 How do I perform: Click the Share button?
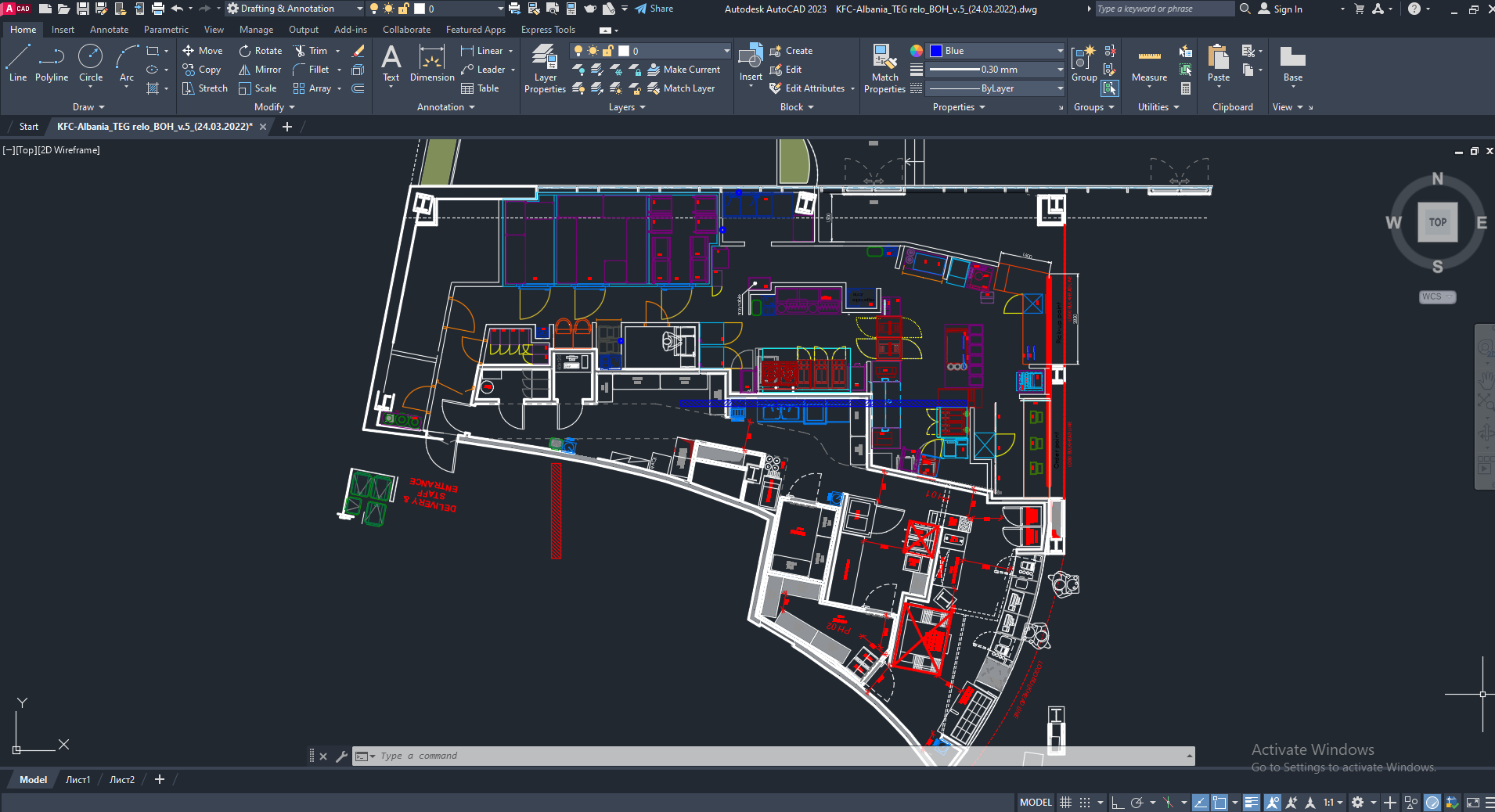coord(654,9)
